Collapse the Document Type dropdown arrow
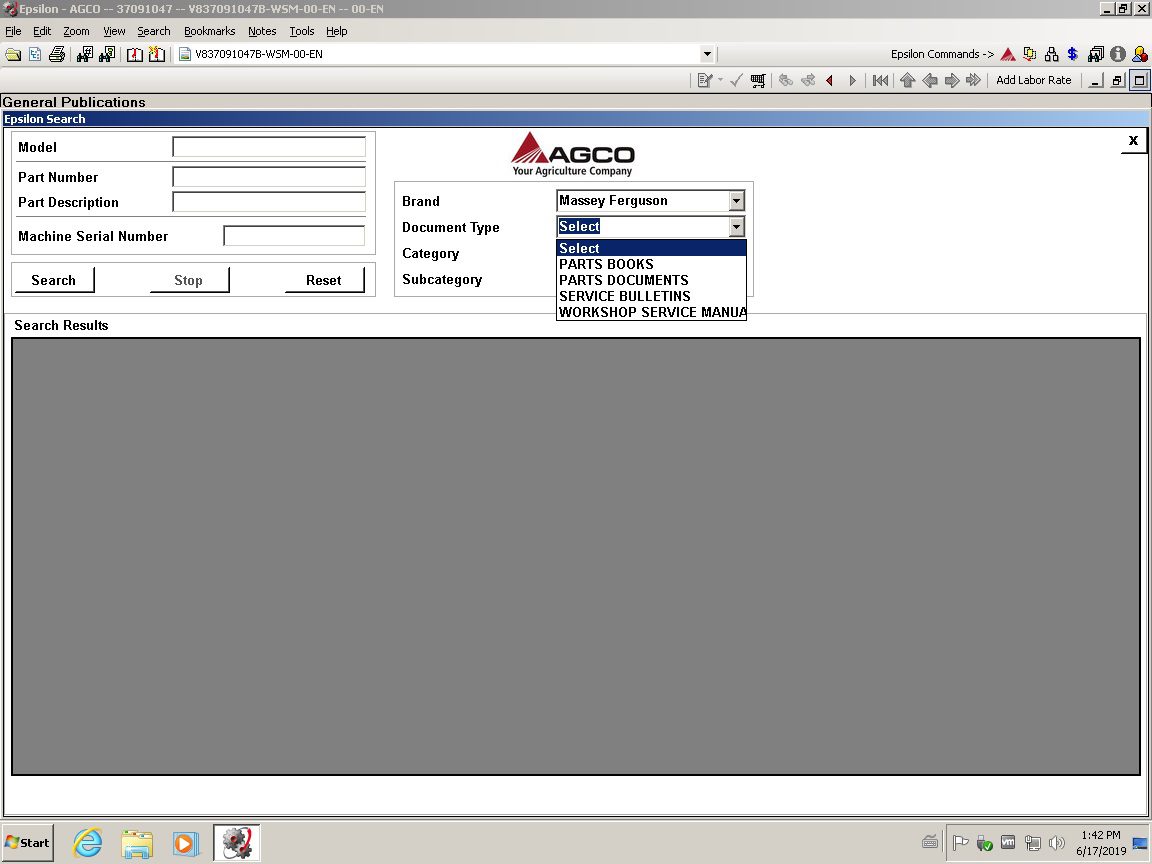 736,227
